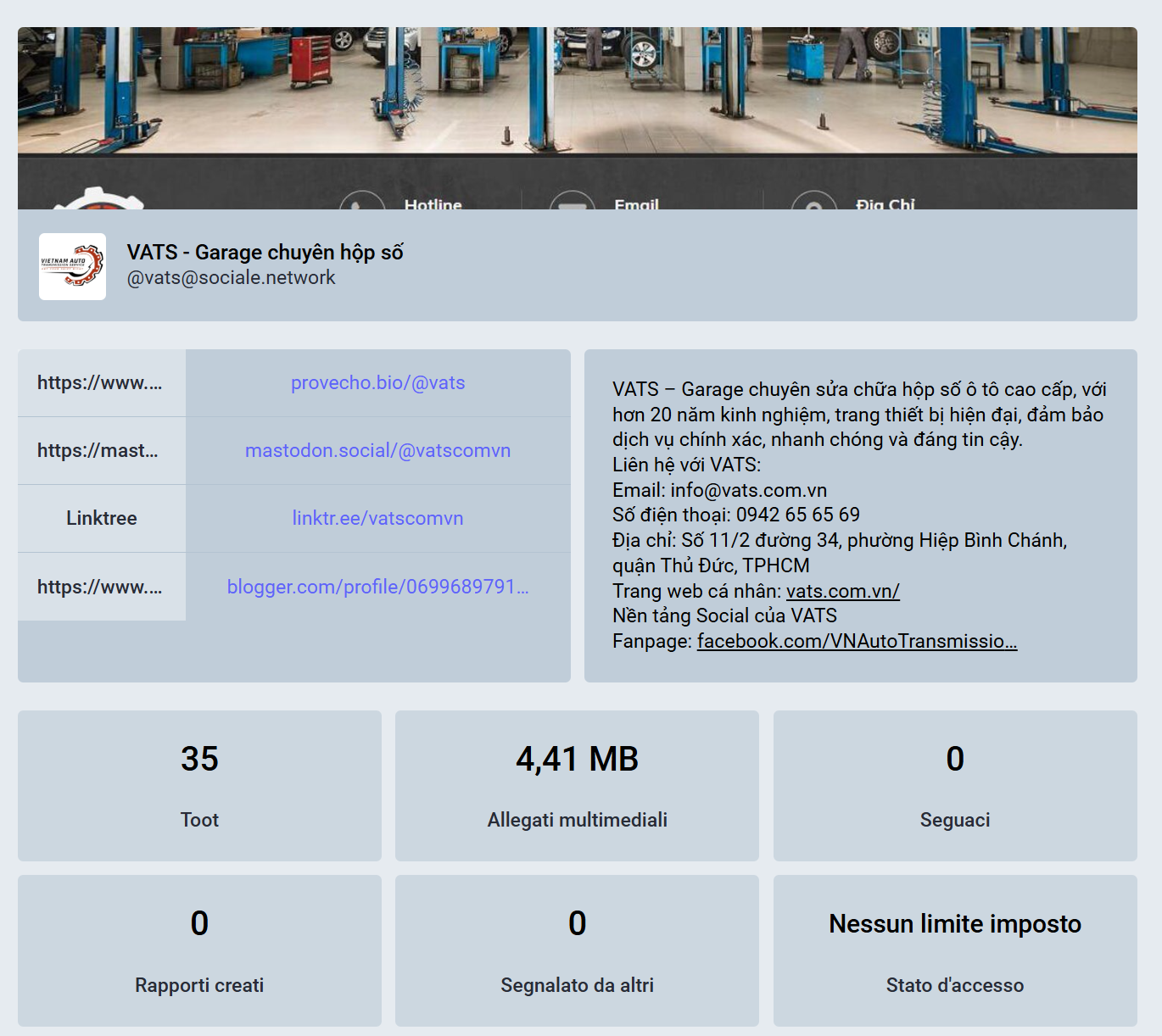1162x1036 pixels.
Task: Open the 35 Toot statistics card
Action: pyautogui.click(x=199, y=786)
